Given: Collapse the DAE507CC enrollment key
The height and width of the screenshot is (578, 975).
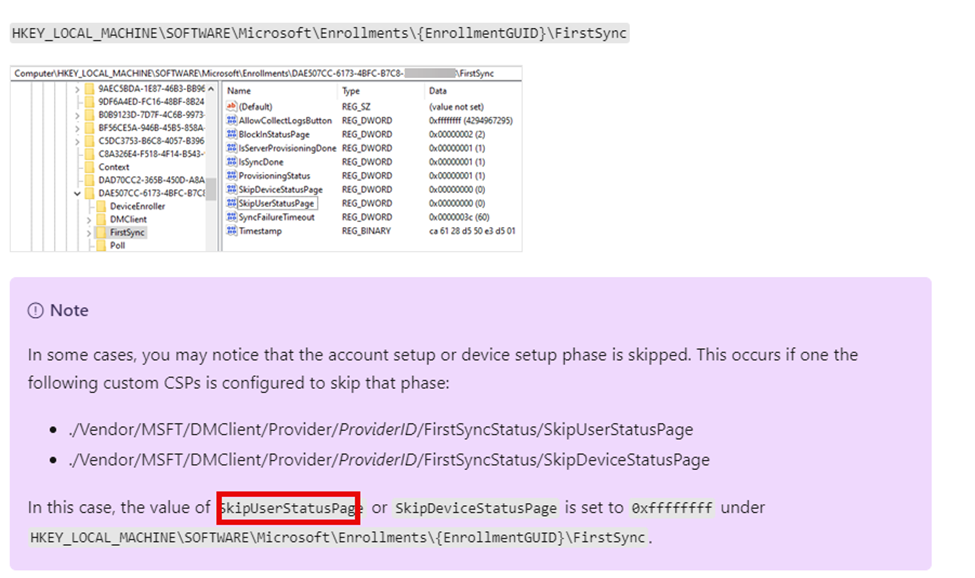Looking at the screenshot, I should click(77, 193).
